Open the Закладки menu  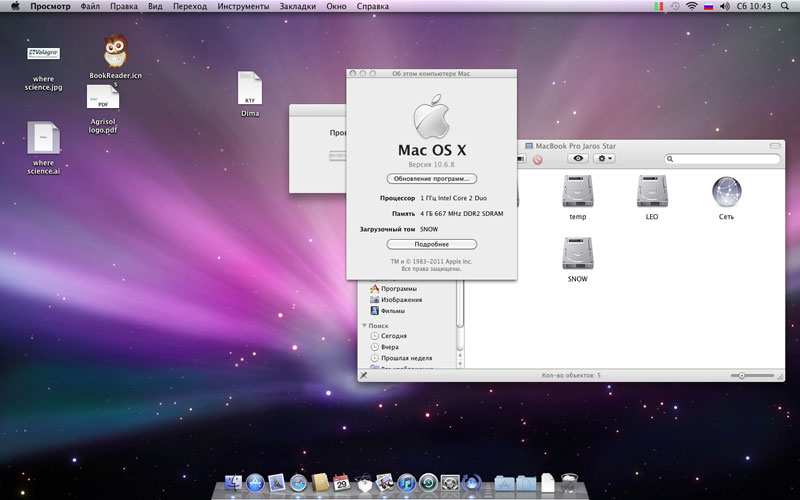tap(297, 6)
